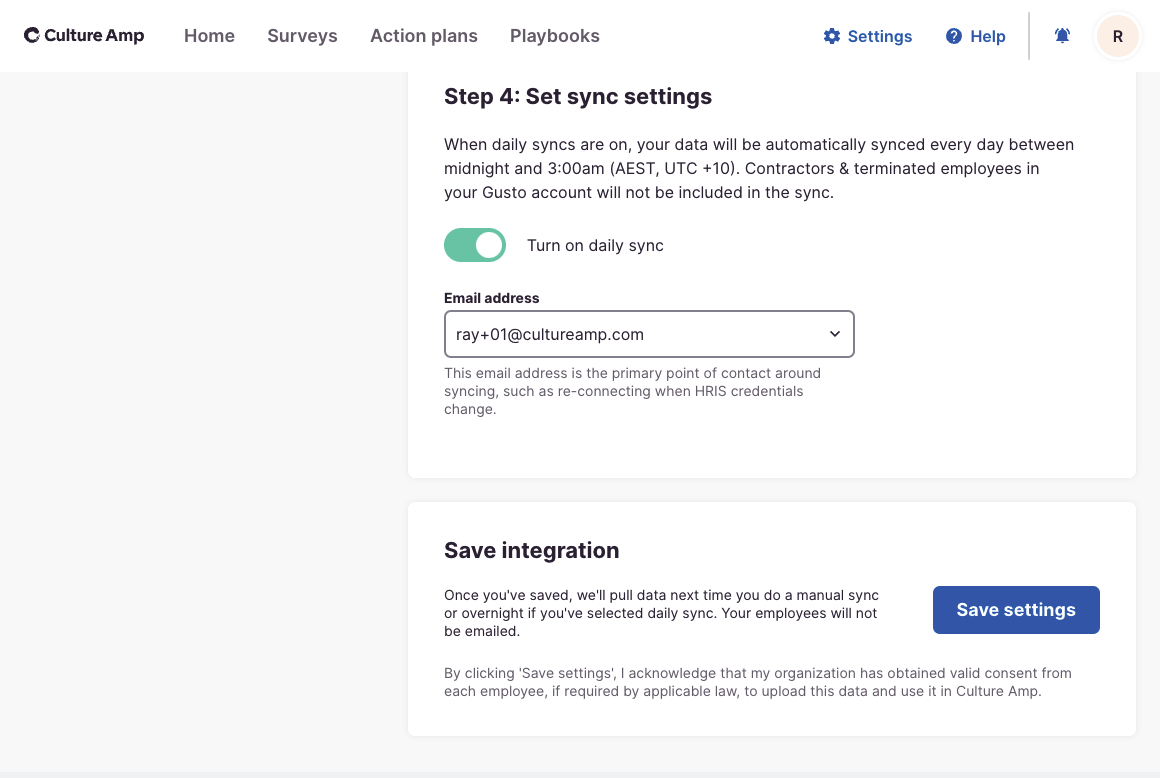Click the Save settings button
Image resolution: width=1160 pixels, height=778 pixels.
[1016, 610]
